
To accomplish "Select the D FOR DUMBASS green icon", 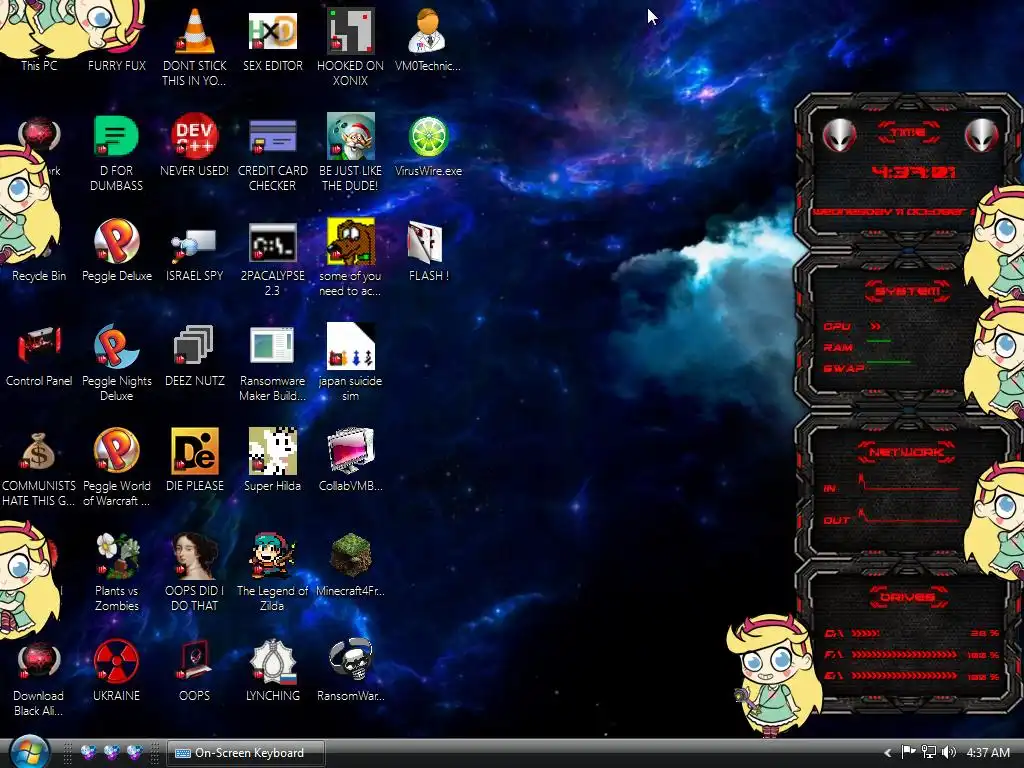I will pos(116,152).
